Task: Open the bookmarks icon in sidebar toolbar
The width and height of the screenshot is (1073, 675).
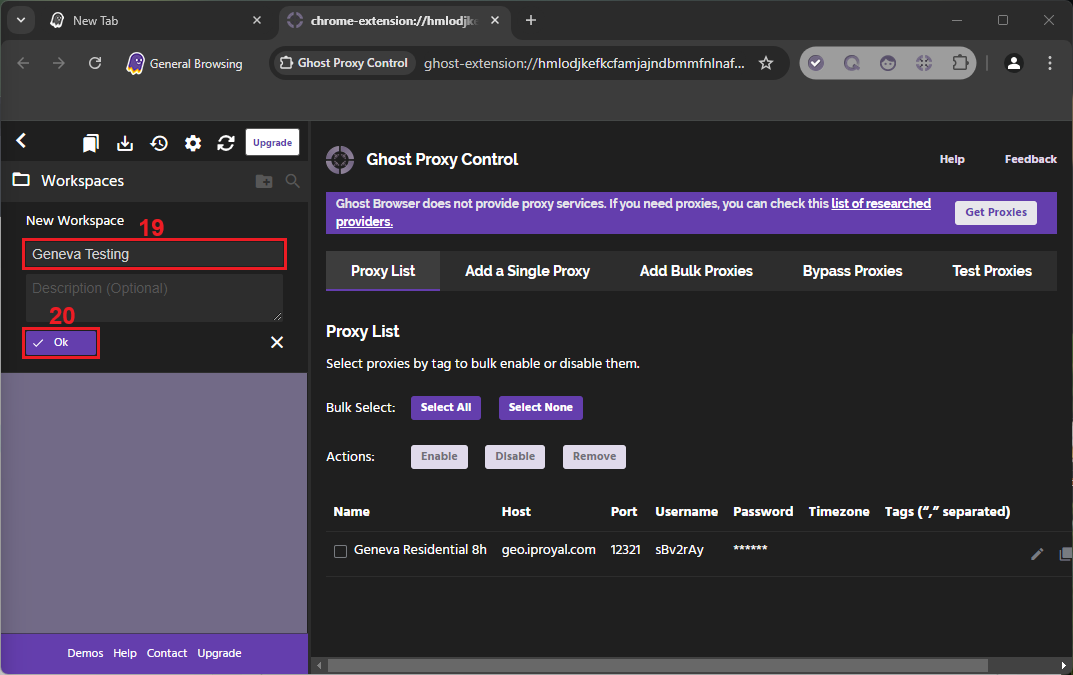Action: 90,143
